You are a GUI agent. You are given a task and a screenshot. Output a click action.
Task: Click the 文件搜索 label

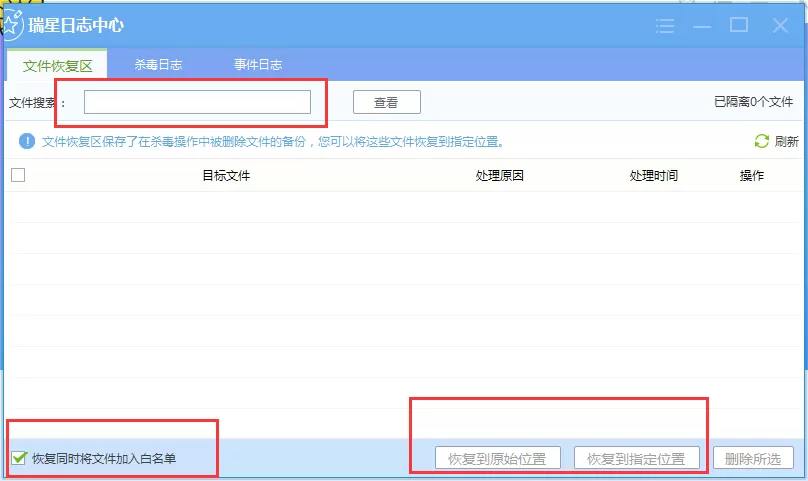[37, 103]
